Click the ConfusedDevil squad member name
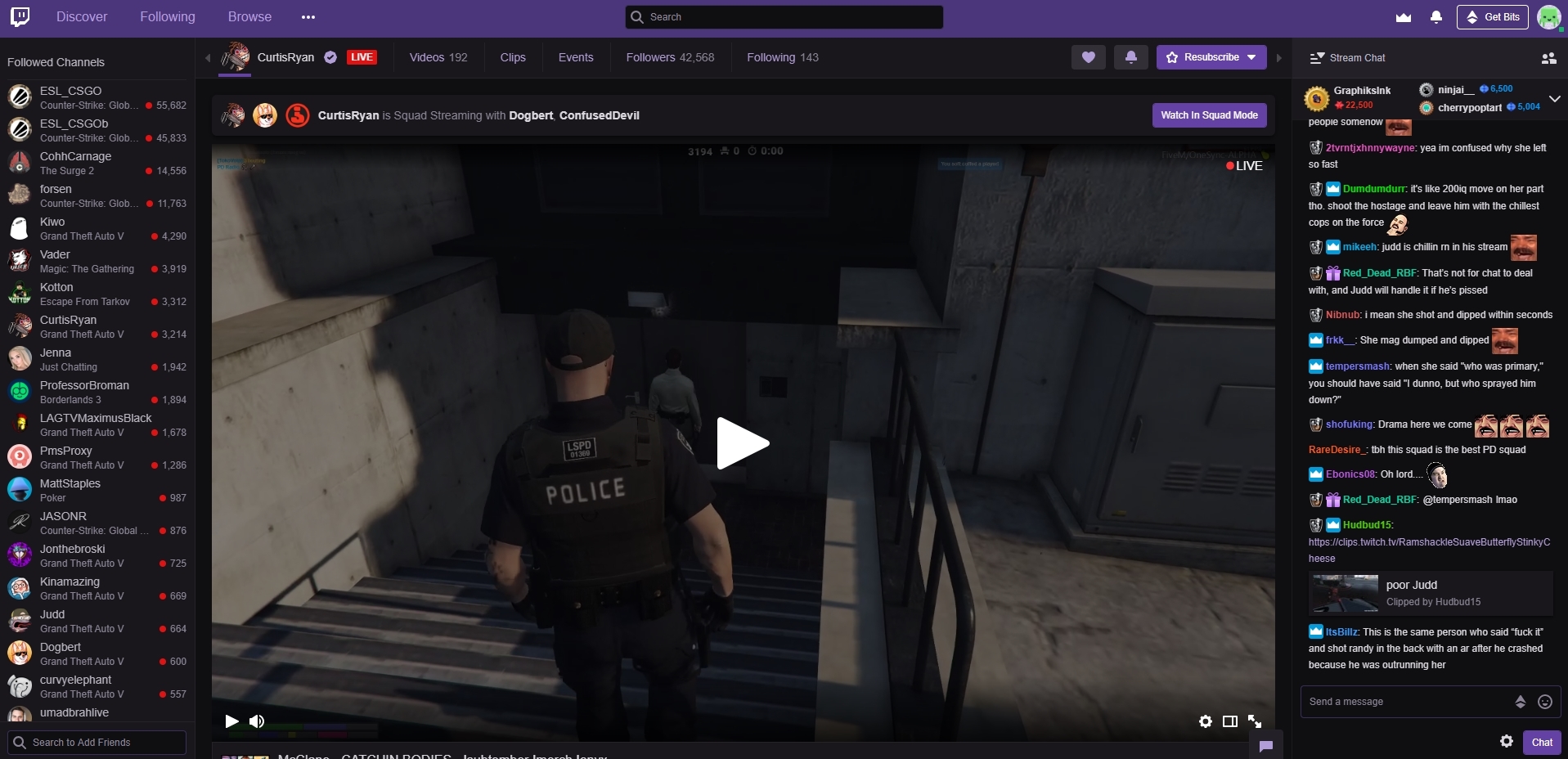 pyautogui.click(x=600, y=115)
